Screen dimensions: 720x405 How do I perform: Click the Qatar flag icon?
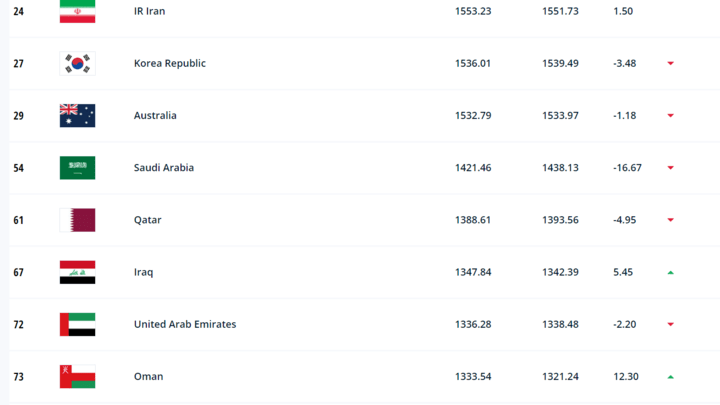tap(77, 220)
